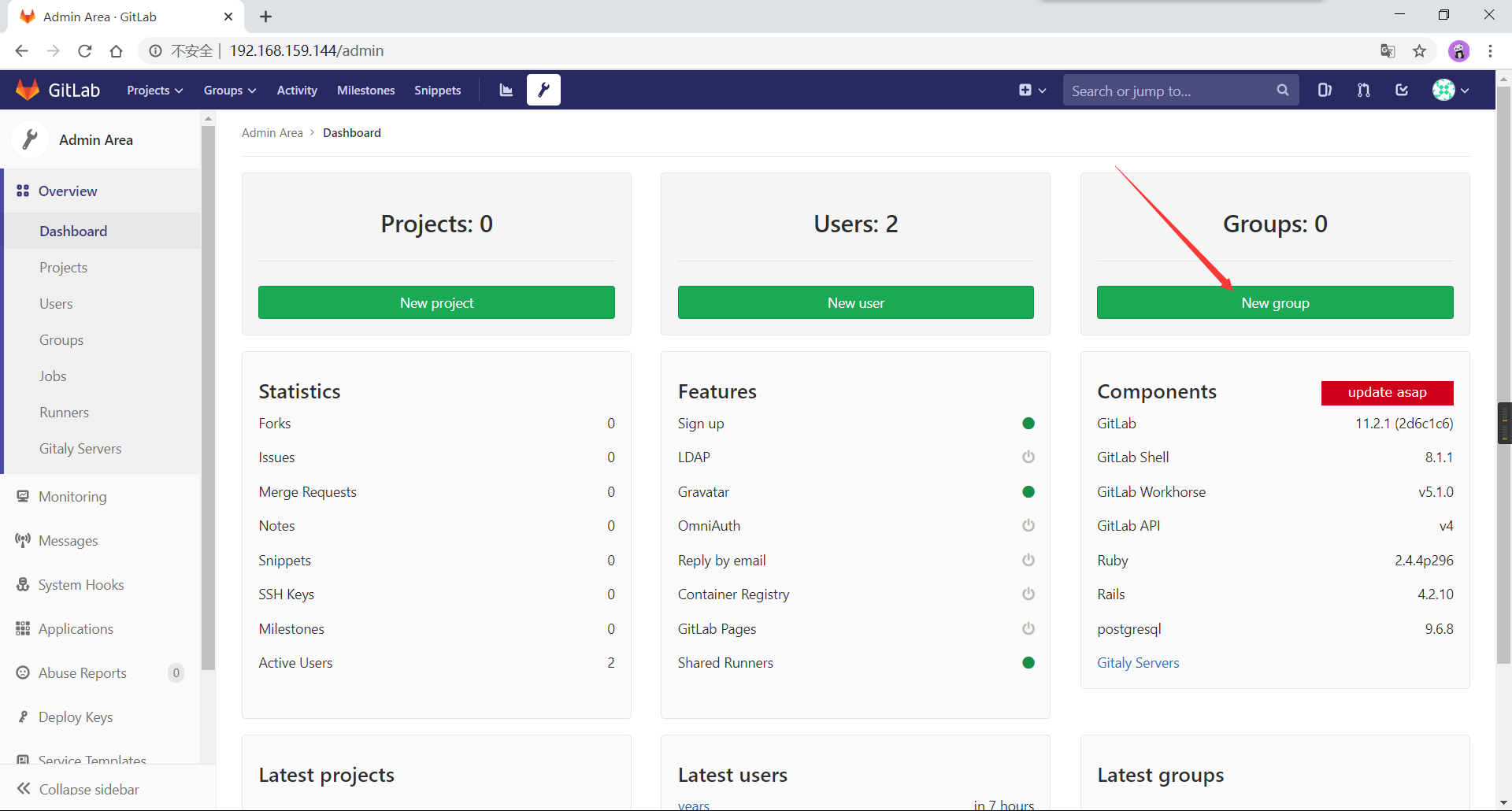
Task: Open the Todos checkmark icon
Action: [x=1402, y=90]
